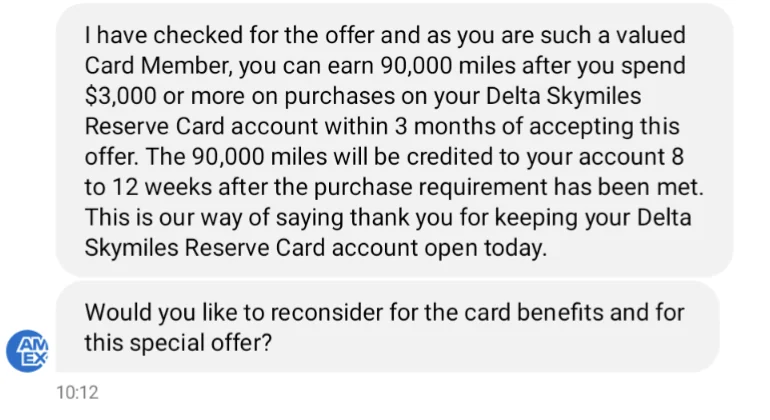Click the '12 weeks' text
This screenshot has height=420, width=770.
click(x=155, y=187)
